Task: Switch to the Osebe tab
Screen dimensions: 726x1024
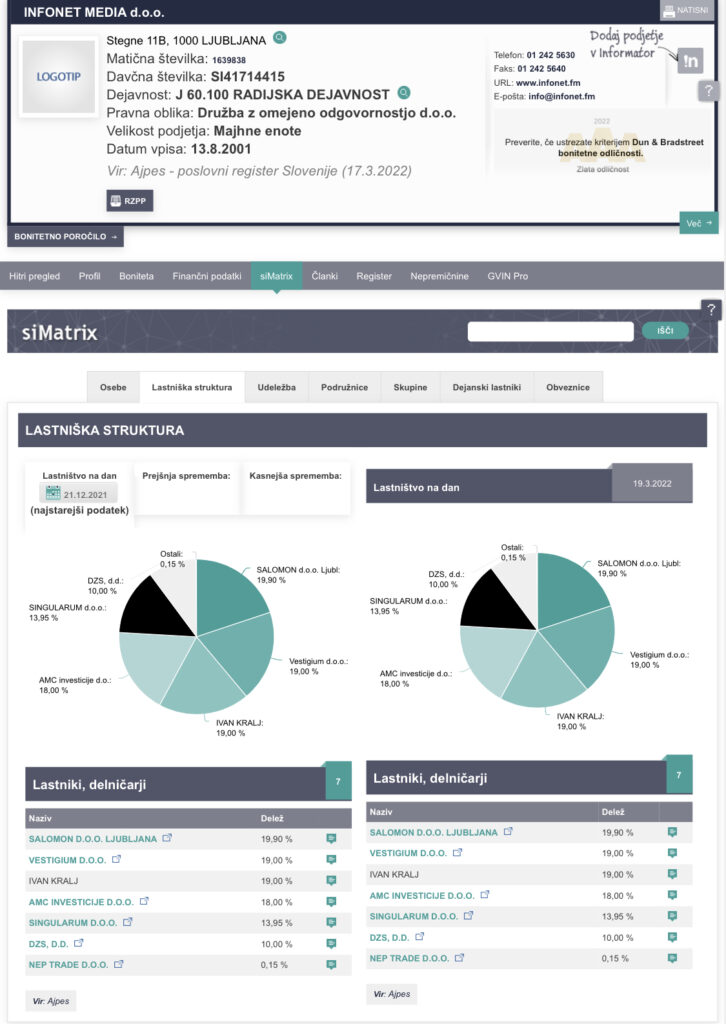Action: [x=113, y=387]
